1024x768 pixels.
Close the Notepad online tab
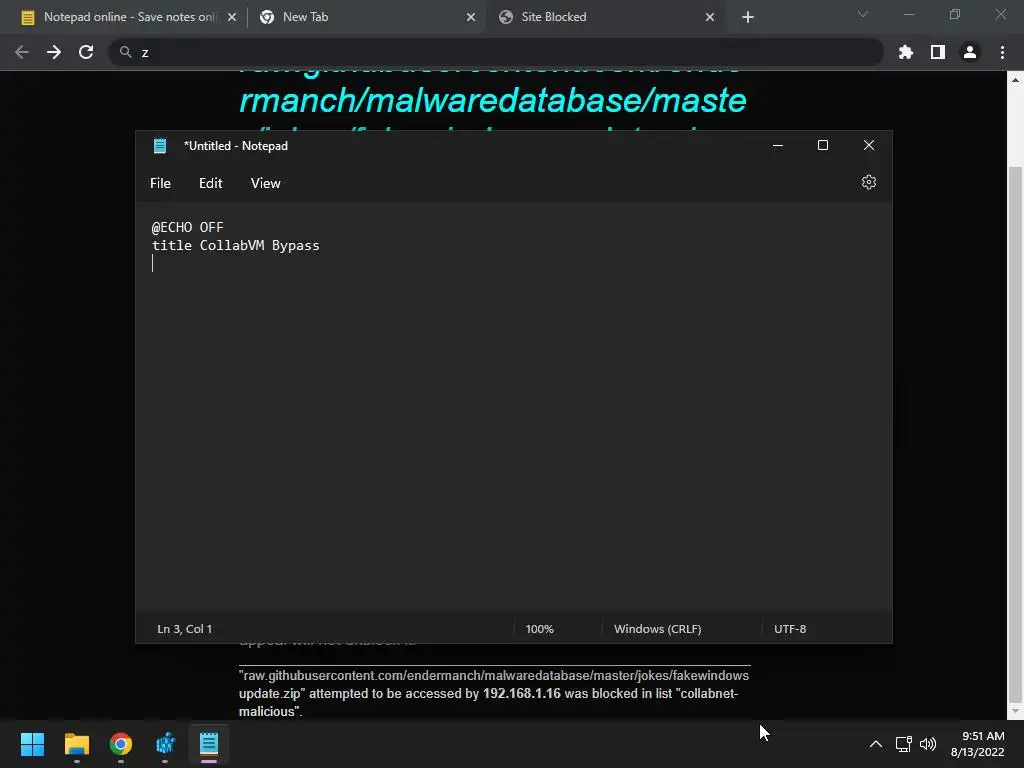(232, 17)
